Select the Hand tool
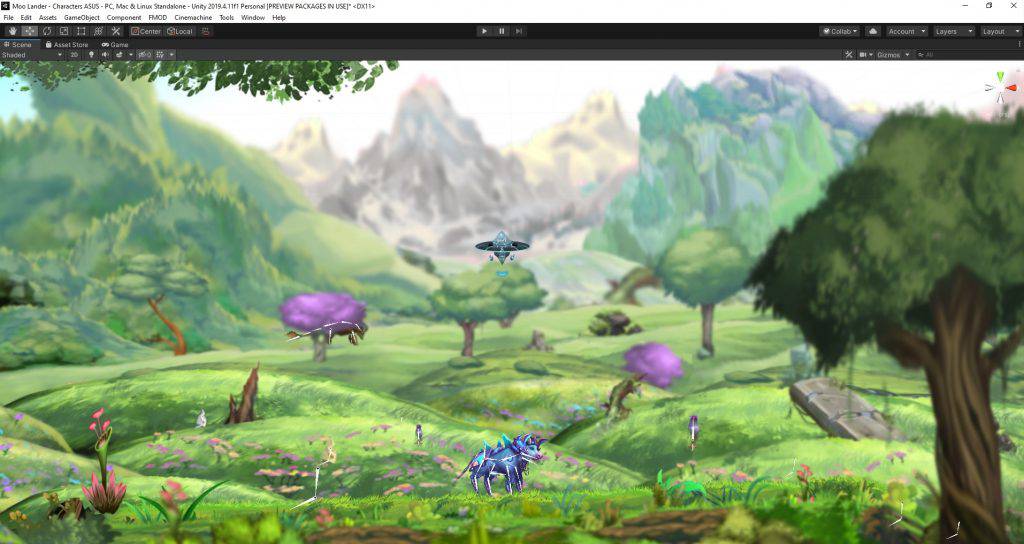The width and height of the screenshot is (1024, 544). 12,31
